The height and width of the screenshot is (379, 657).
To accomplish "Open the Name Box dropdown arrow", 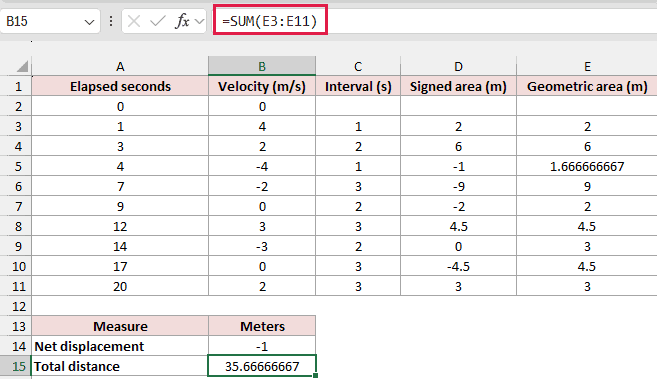I will point(89,21).
